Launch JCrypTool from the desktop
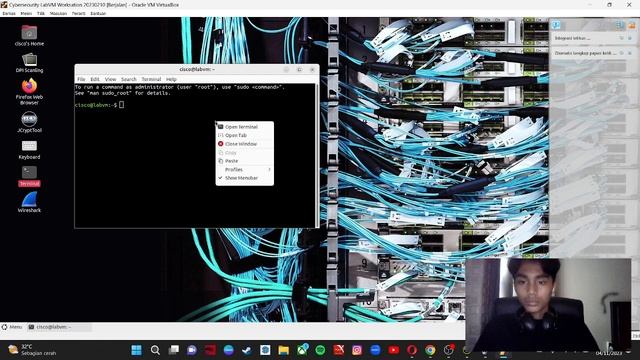The height and width of the screenshot is (360, 640). click(x=29, y=122)
